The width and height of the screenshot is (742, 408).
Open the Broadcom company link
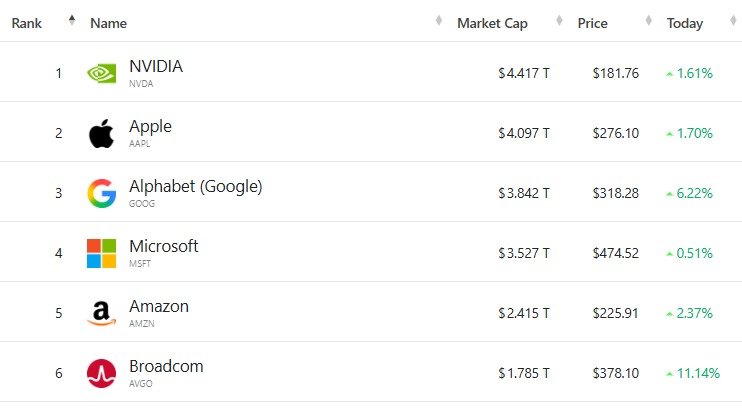166,367
